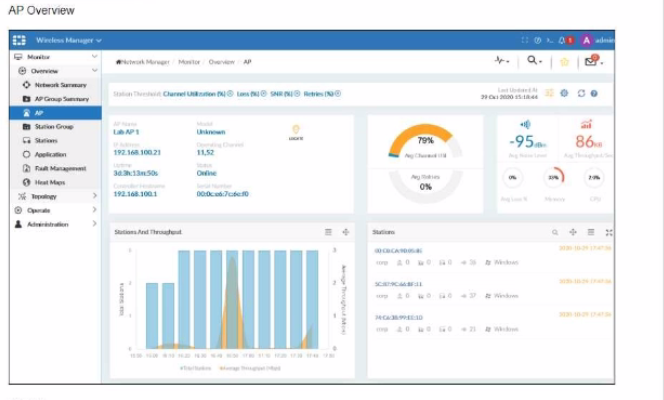Screen dimensions: 664x400
Task: Click the Locate pin icon
Action: click(x=295, y=129)
